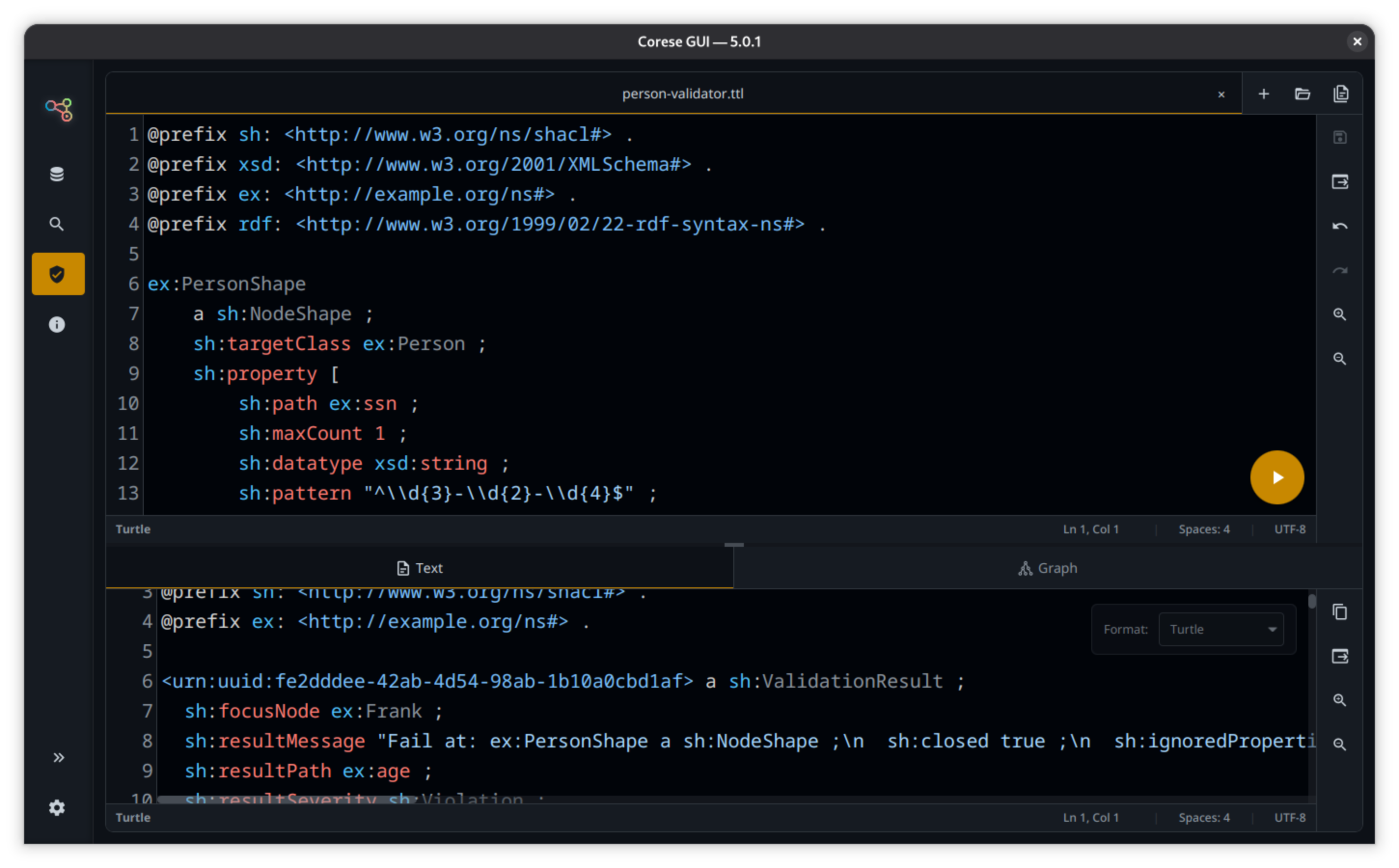Zoom out the top editor
The image size is (1399, 868).
pos(1340,359)
